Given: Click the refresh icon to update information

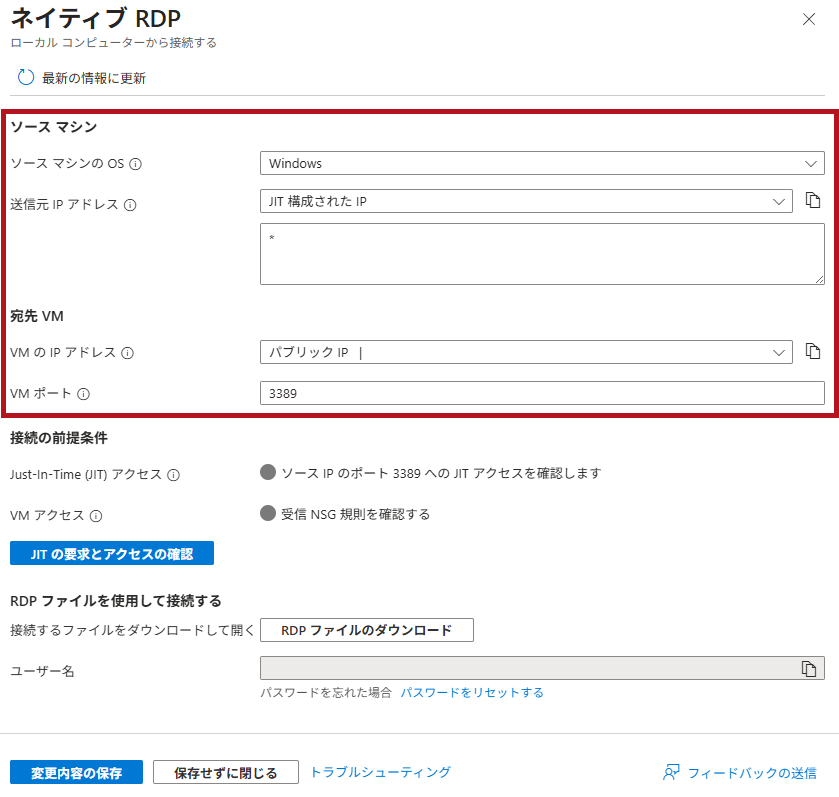Looking at the screenshot, I should [x=26, y=75].
